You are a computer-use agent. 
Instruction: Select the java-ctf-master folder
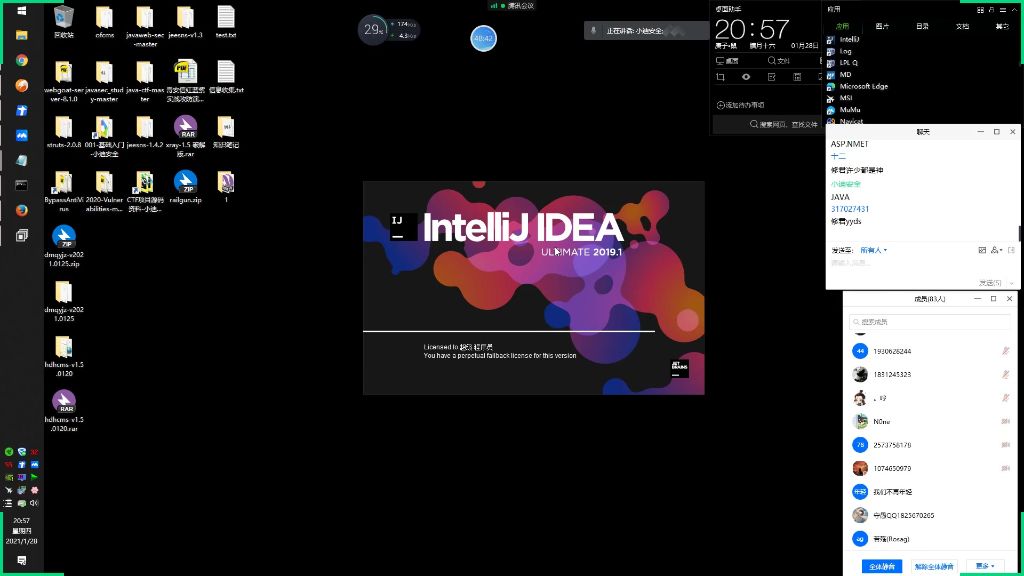145,81
